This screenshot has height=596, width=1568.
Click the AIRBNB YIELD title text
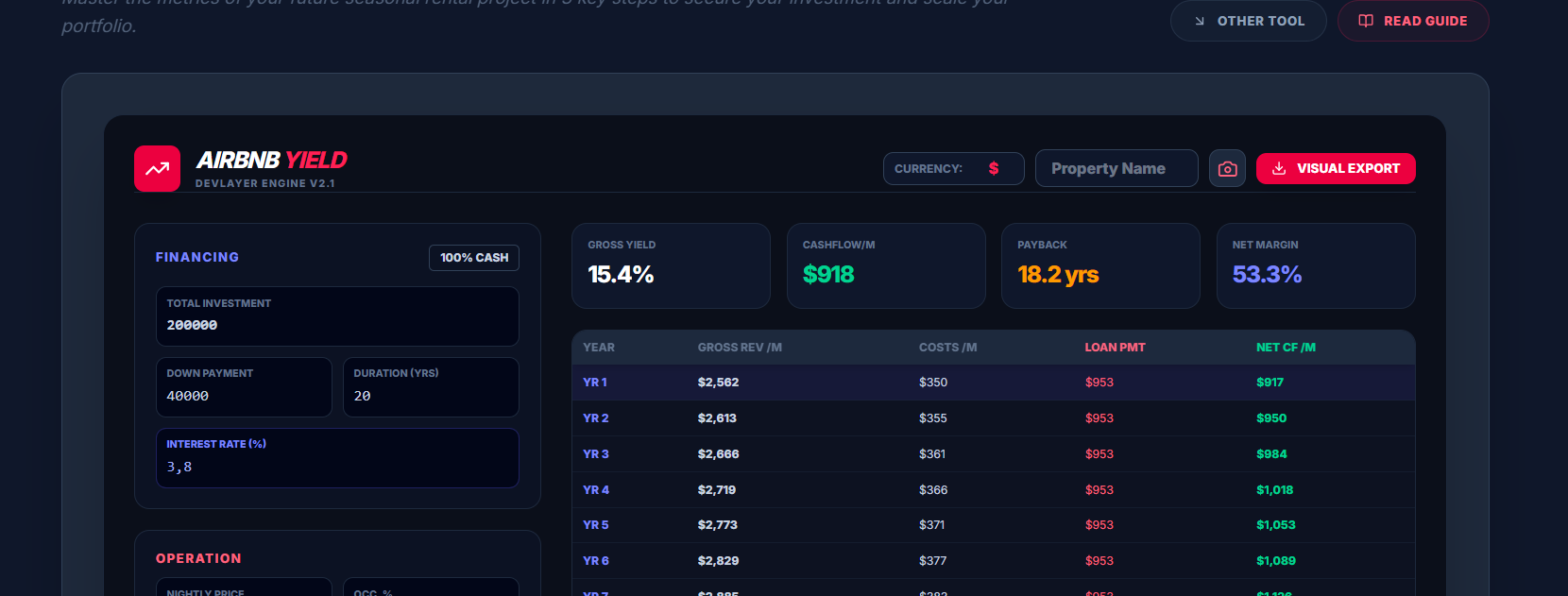[x=272, y=160]
